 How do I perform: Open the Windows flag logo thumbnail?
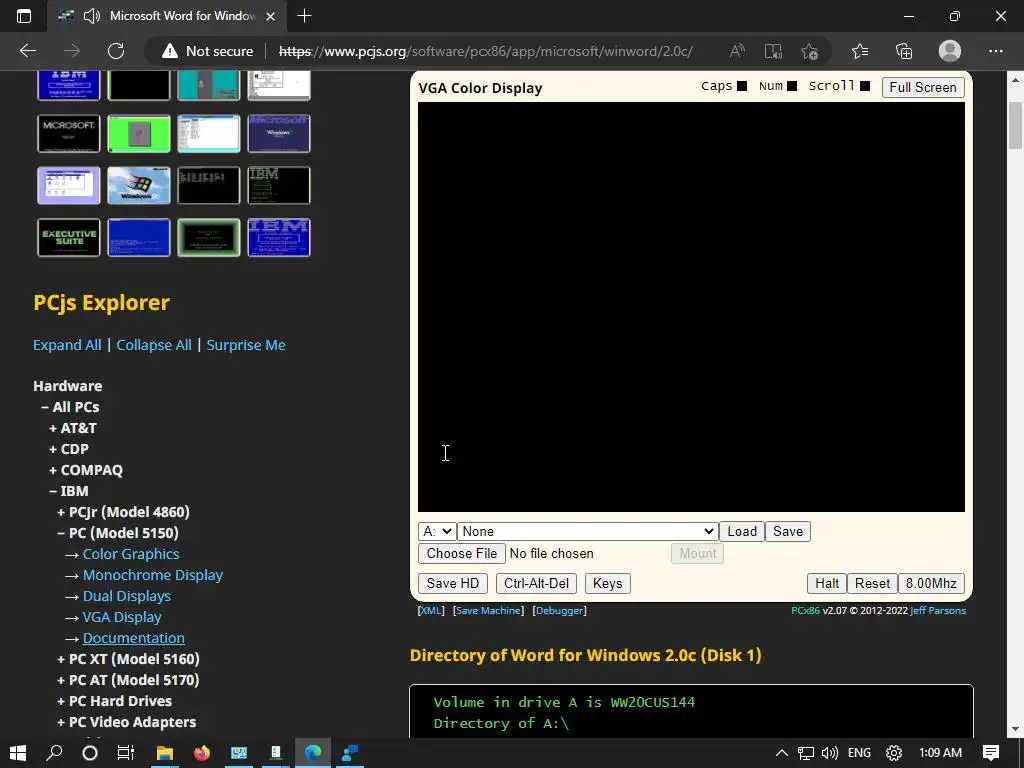[138, 185]
